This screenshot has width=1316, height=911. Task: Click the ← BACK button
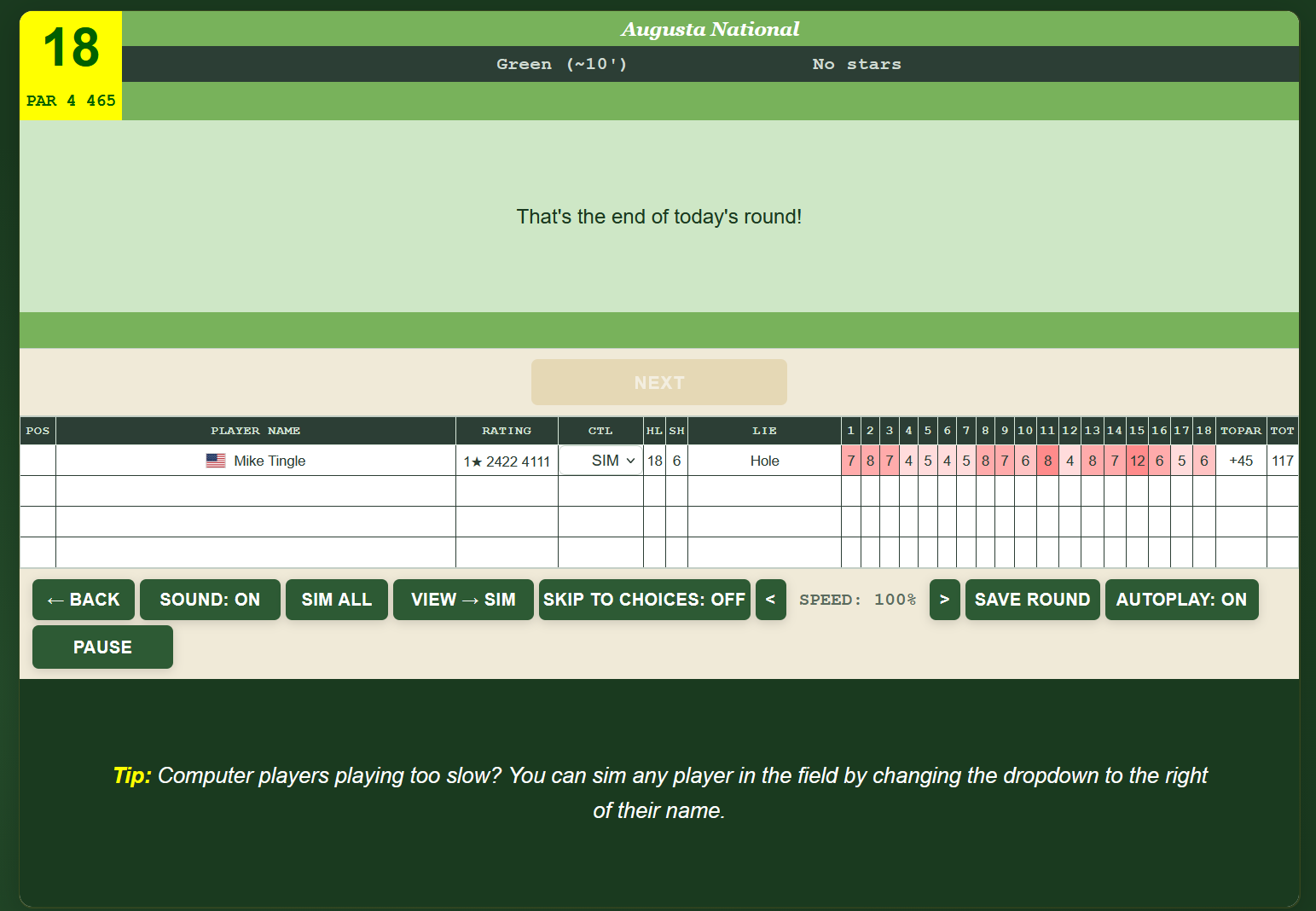tap(84, 600)
